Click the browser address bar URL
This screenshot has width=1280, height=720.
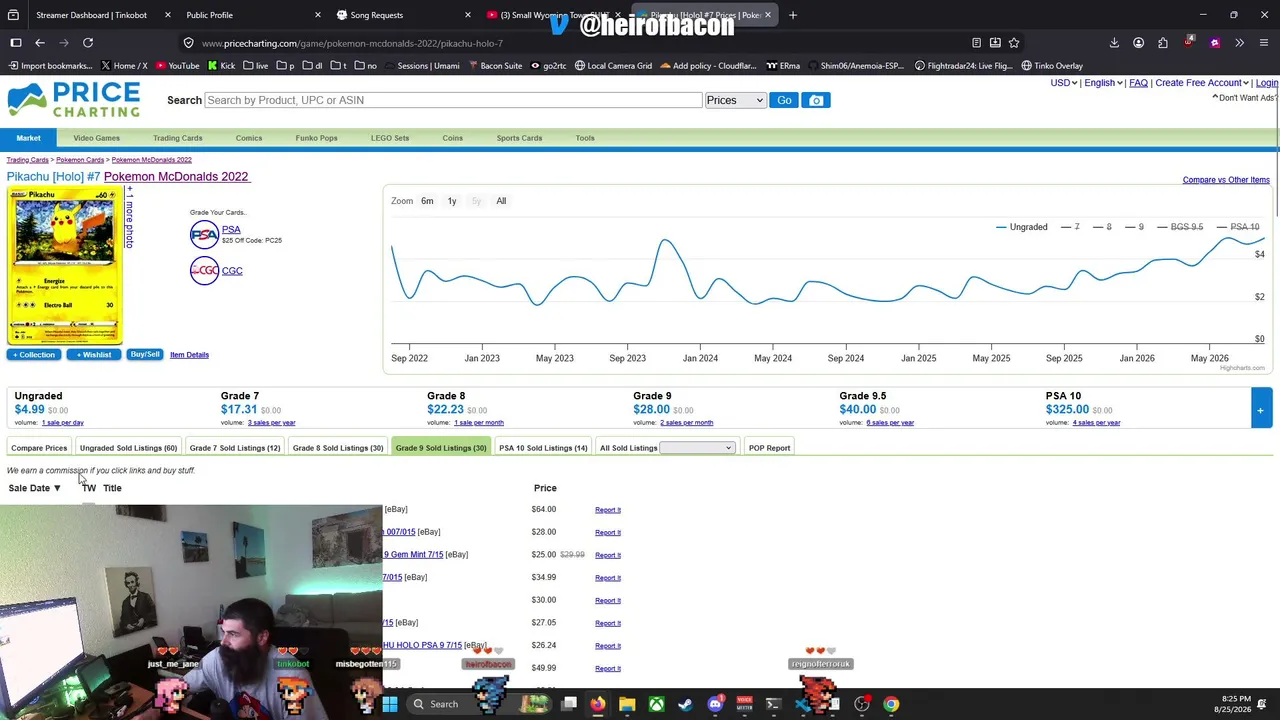(x=352, y=43)
